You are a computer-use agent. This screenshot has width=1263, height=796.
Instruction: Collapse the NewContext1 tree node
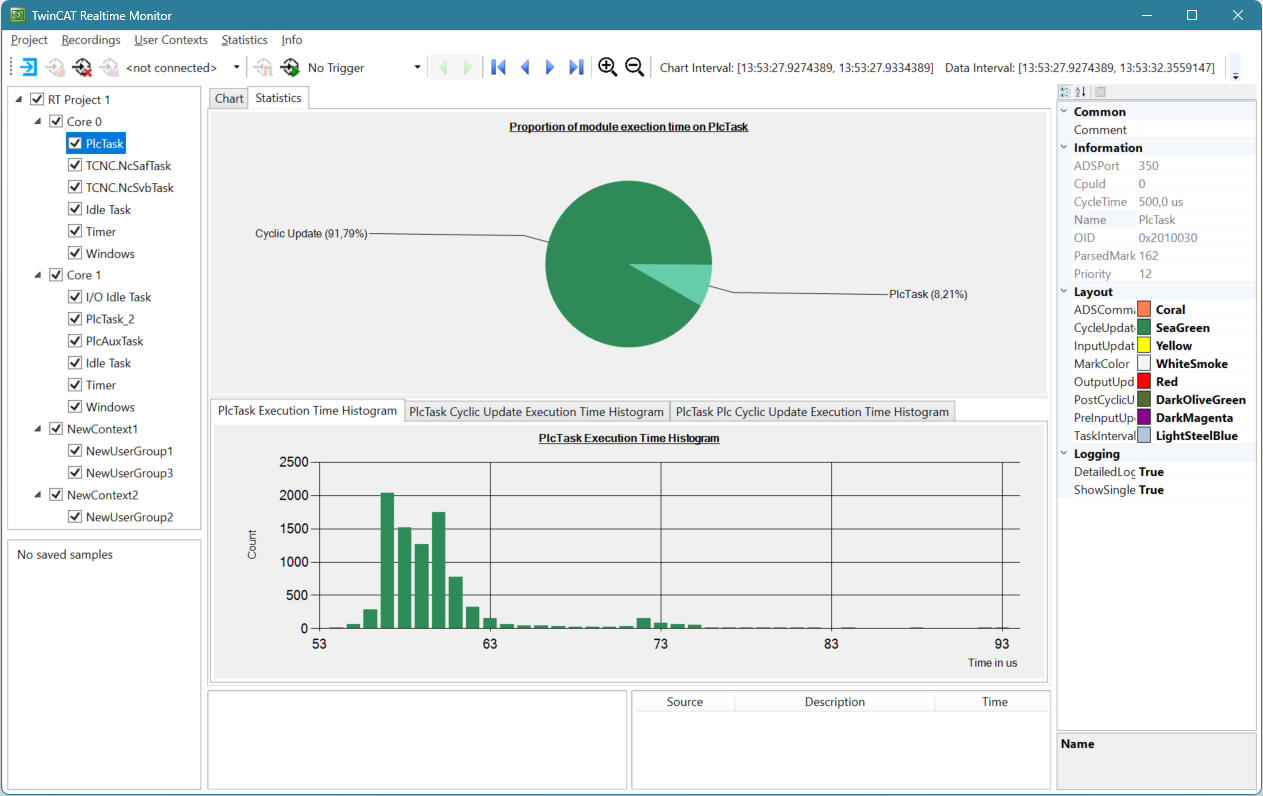39,429
